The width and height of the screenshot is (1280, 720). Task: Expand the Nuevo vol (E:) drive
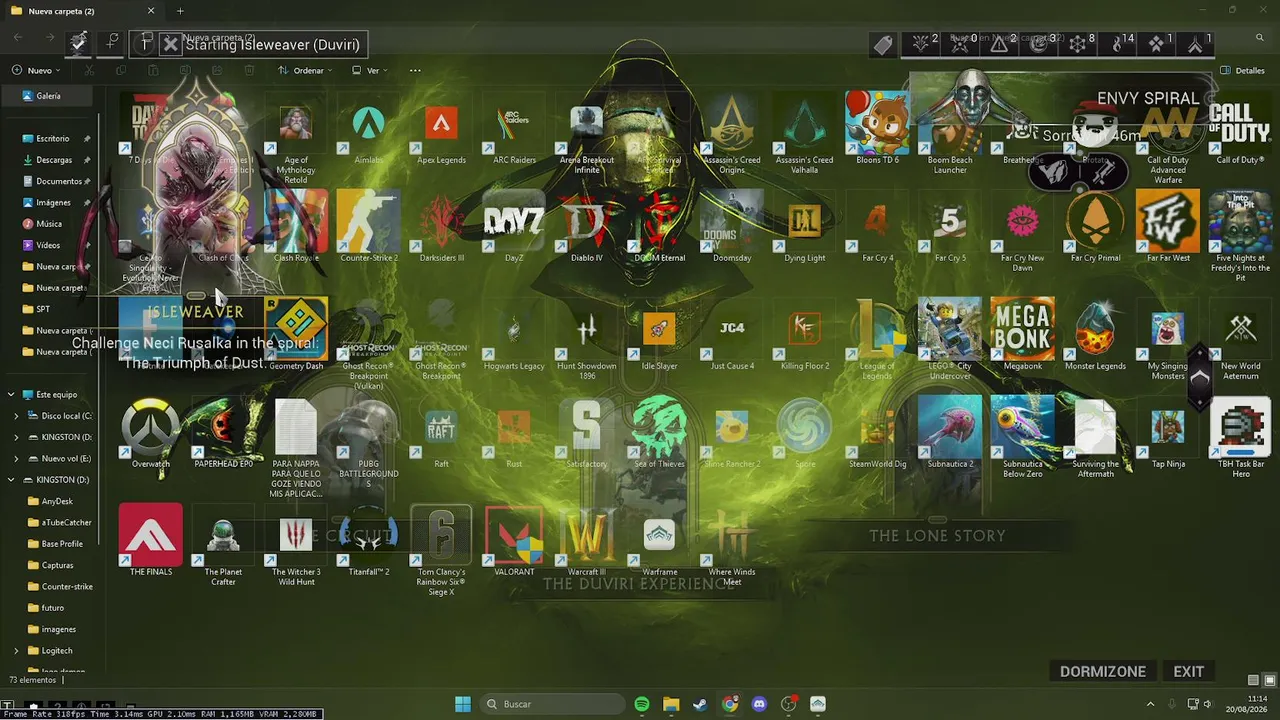16,459
